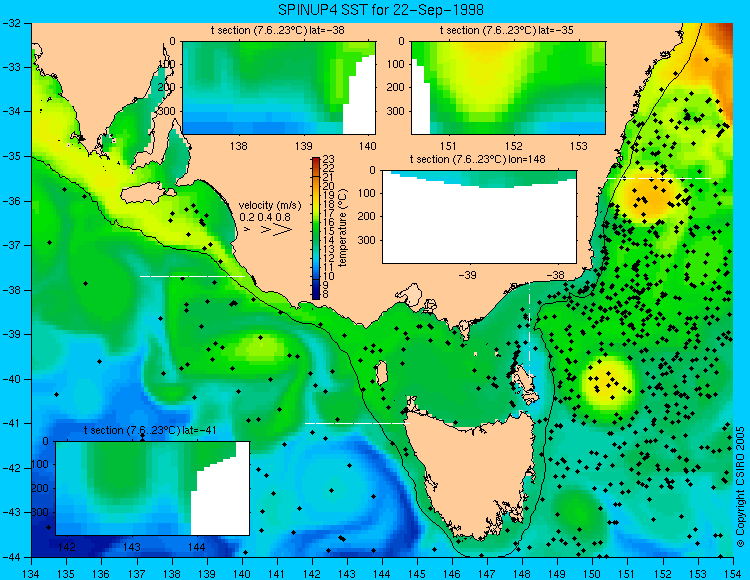Click the title 'SPINUP4 SST for 22-Sep-1998'
The image size is (750, 580).
tap(380, 10)
